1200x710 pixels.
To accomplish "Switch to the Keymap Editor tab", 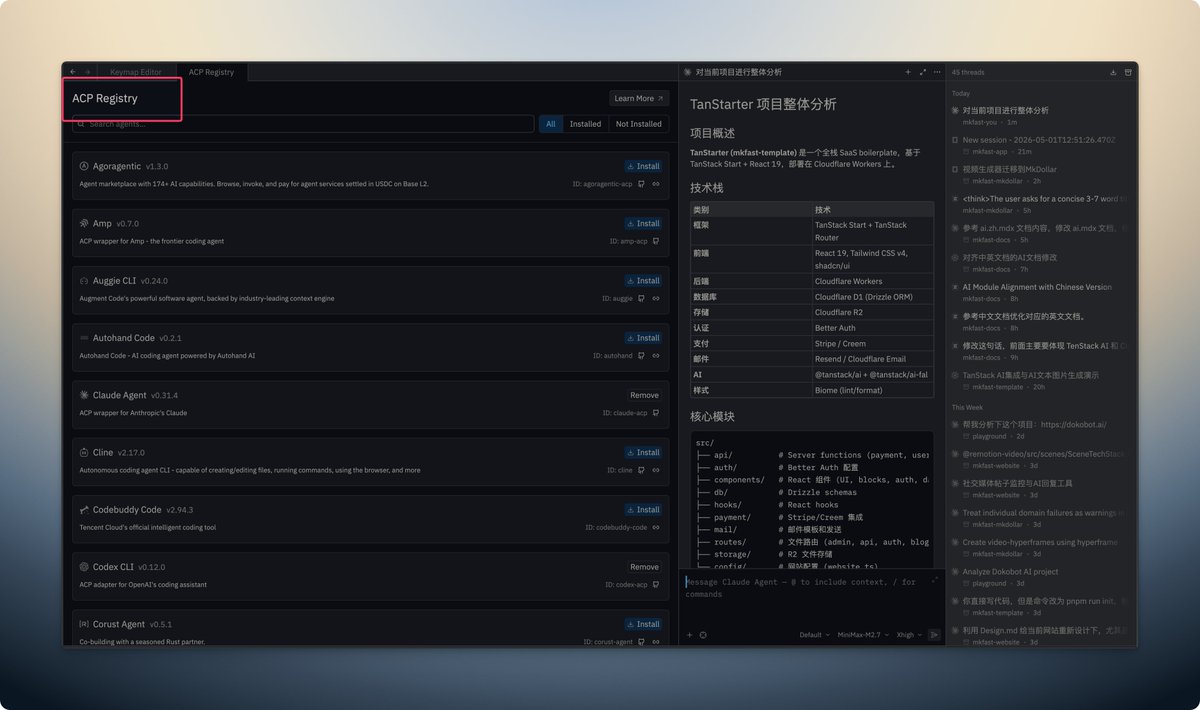I will [x=136, y=72].
